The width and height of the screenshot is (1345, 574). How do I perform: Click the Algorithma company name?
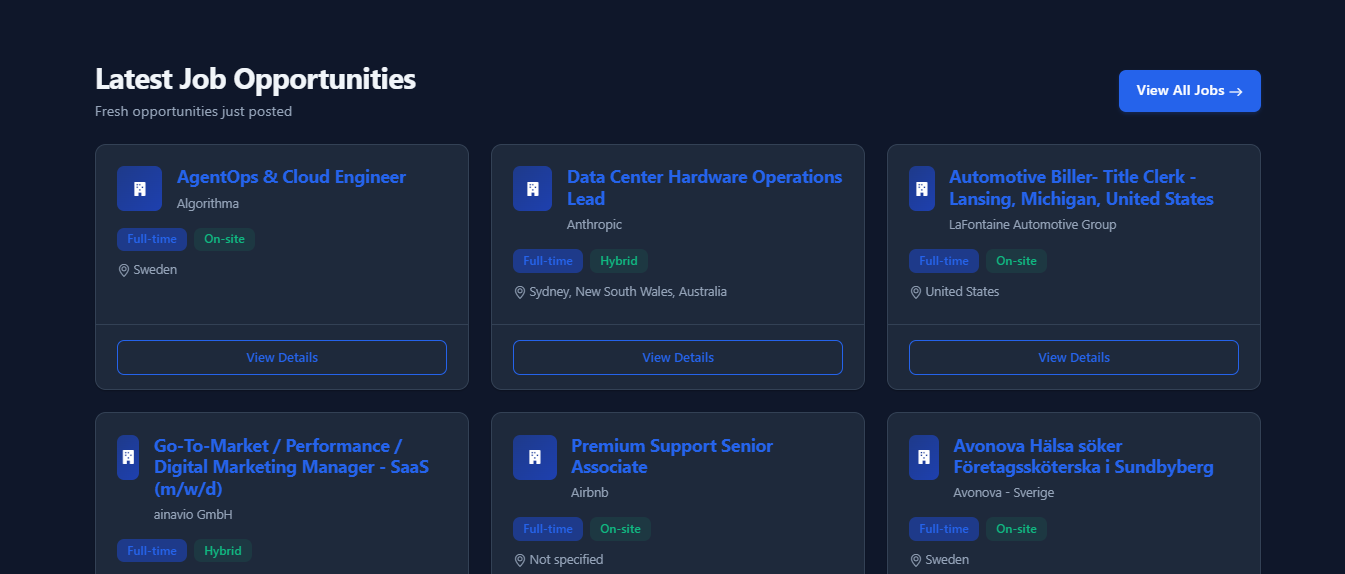(x=208, y=204)
